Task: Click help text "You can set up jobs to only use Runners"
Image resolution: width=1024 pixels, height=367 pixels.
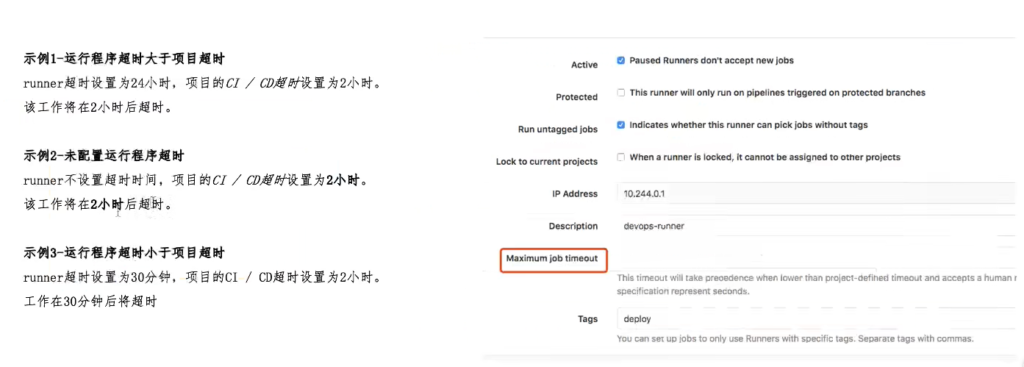Action: click(x=795, y=339)
